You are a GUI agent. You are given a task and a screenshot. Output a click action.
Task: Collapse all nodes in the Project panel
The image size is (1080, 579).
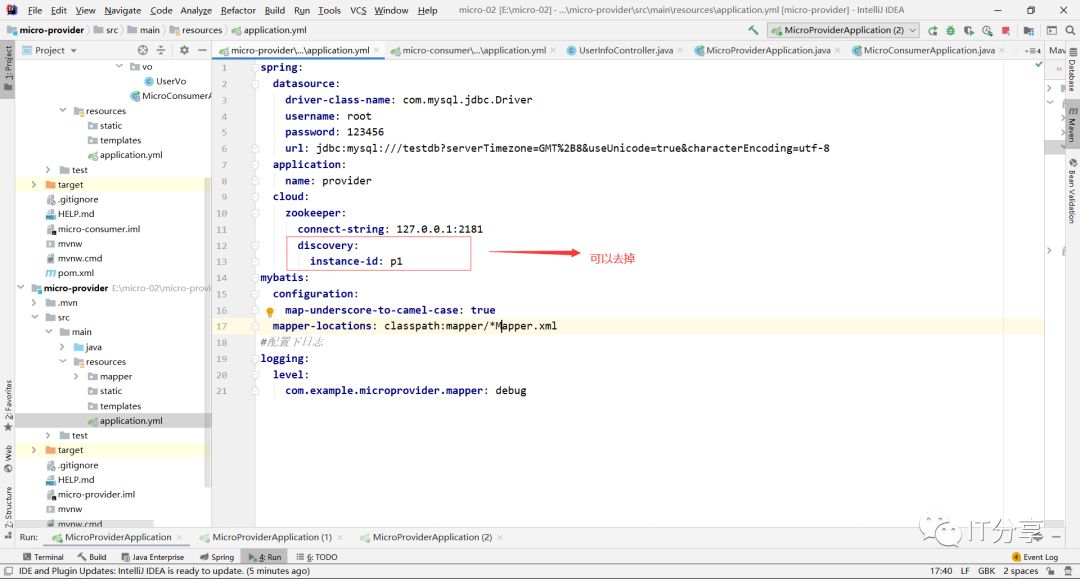160,50
